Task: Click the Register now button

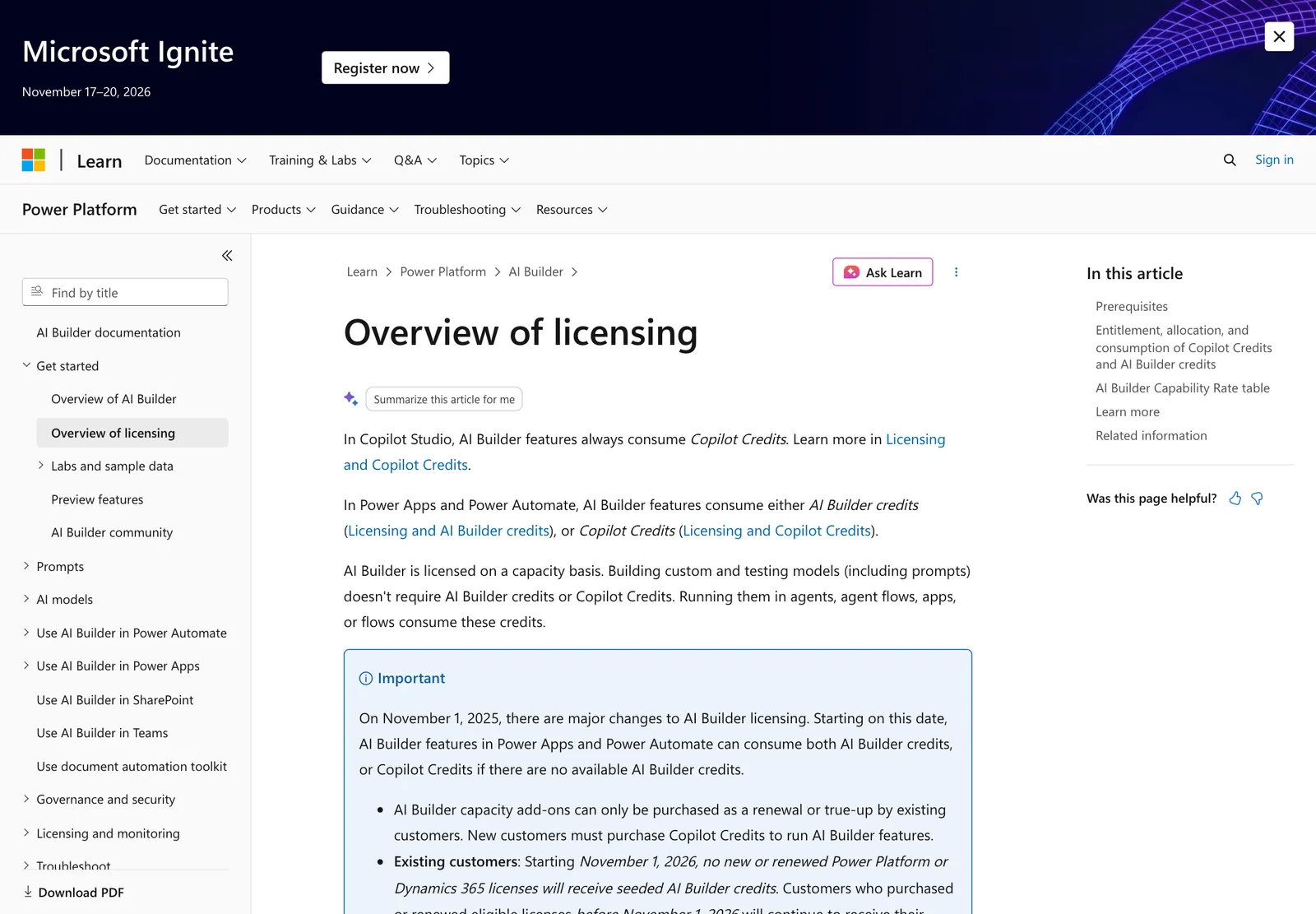Action: (x=385, y=67)
